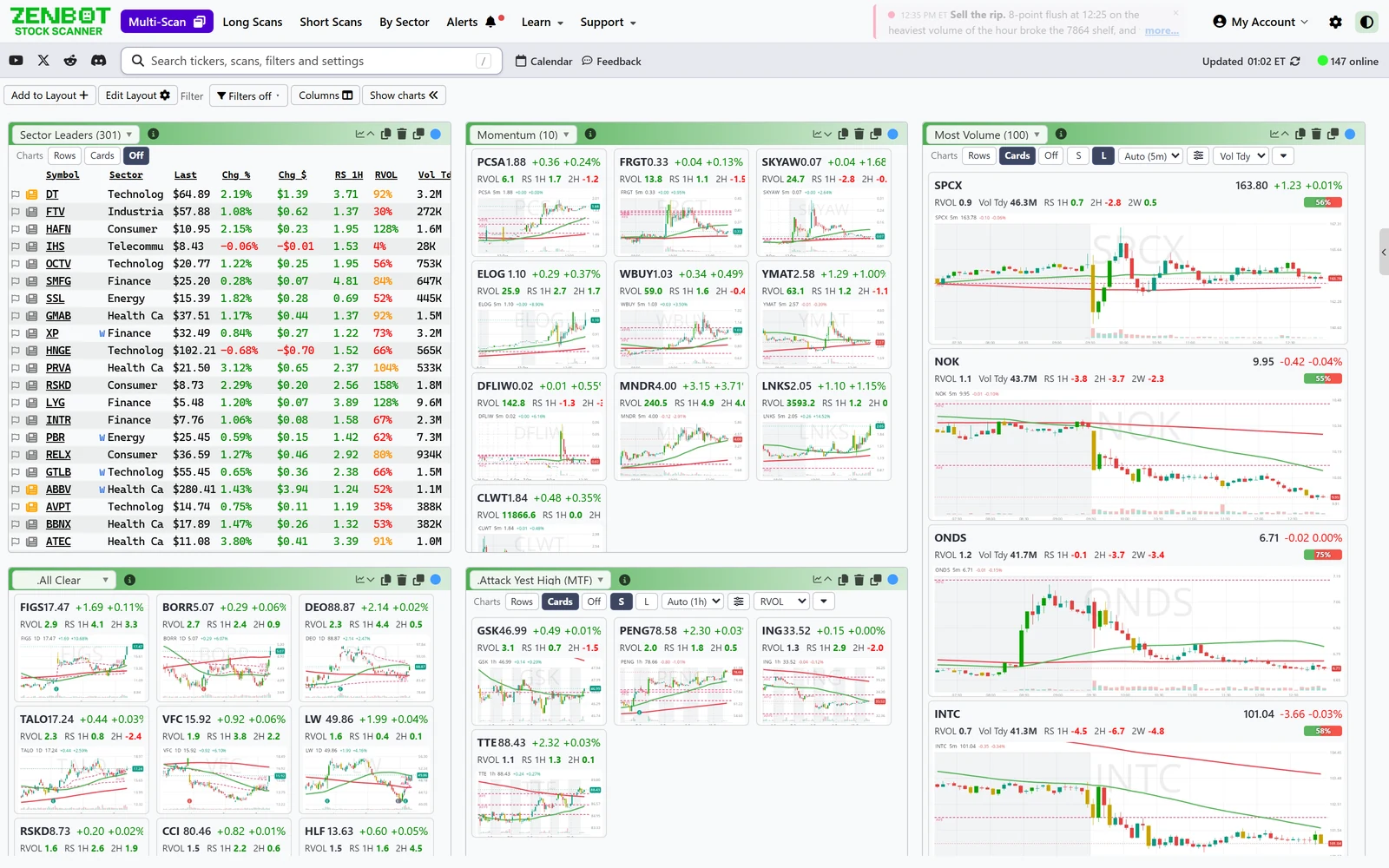Screen dimensions: 1389x868
Task: Click Show charts button
Action: pyautogui.click(x=404, y=95)
